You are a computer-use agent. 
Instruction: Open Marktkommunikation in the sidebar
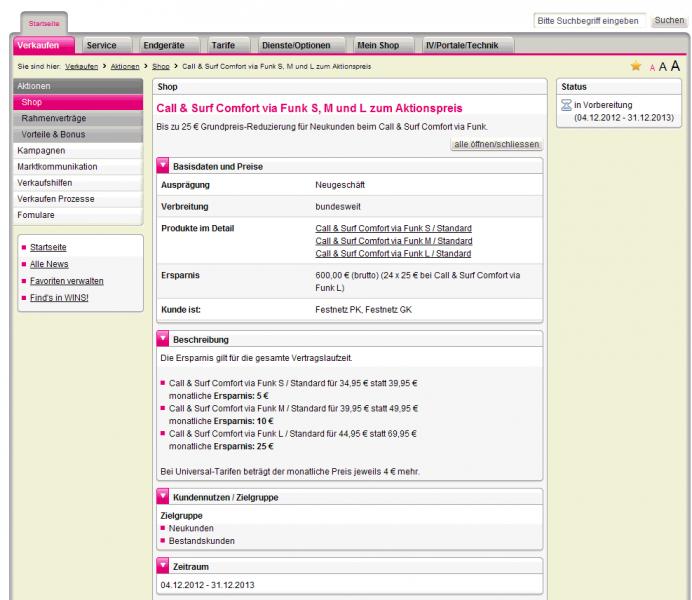[78, 166]
